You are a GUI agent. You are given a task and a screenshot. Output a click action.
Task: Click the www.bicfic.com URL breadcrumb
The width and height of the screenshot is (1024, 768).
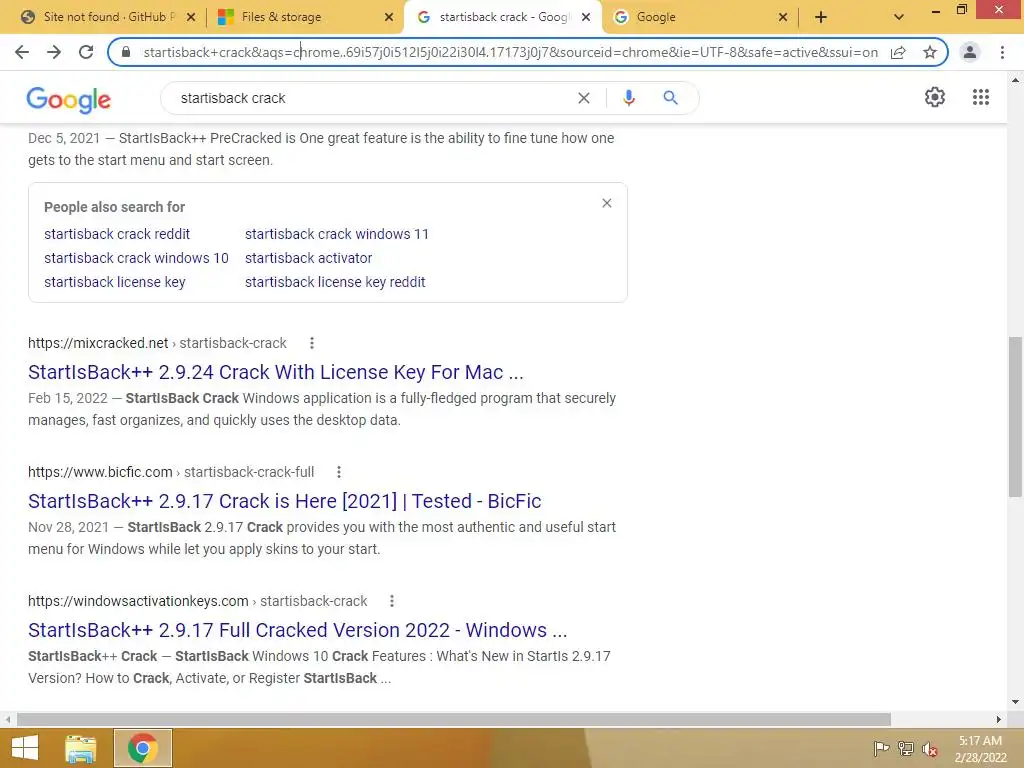coord(171,472)
